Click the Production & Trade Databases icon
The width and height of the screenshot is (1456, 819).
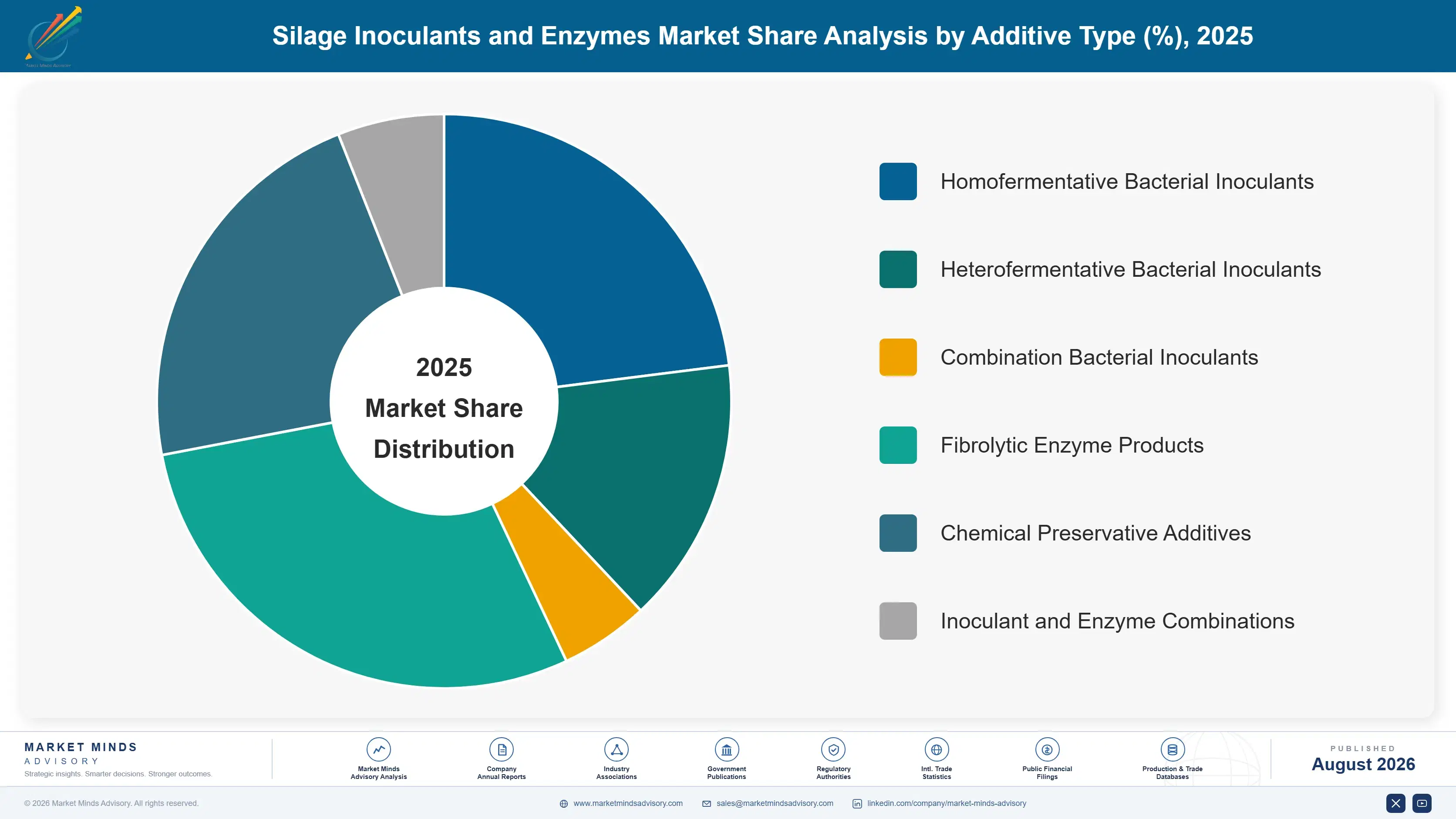[x=1172, y=749]
